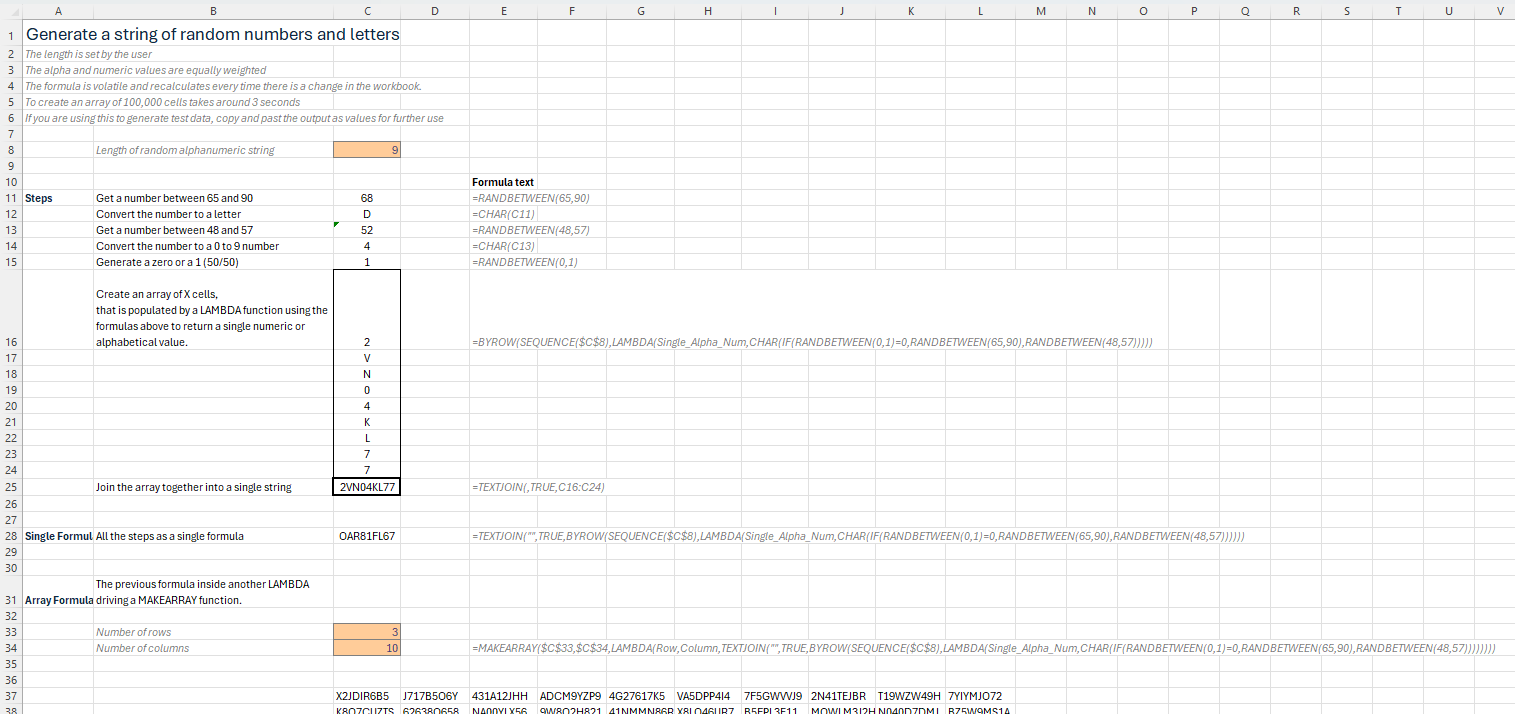Select the column C header
Image resolution: width=1515 pixels, height=714 pixels.
[x=367, y=11]
